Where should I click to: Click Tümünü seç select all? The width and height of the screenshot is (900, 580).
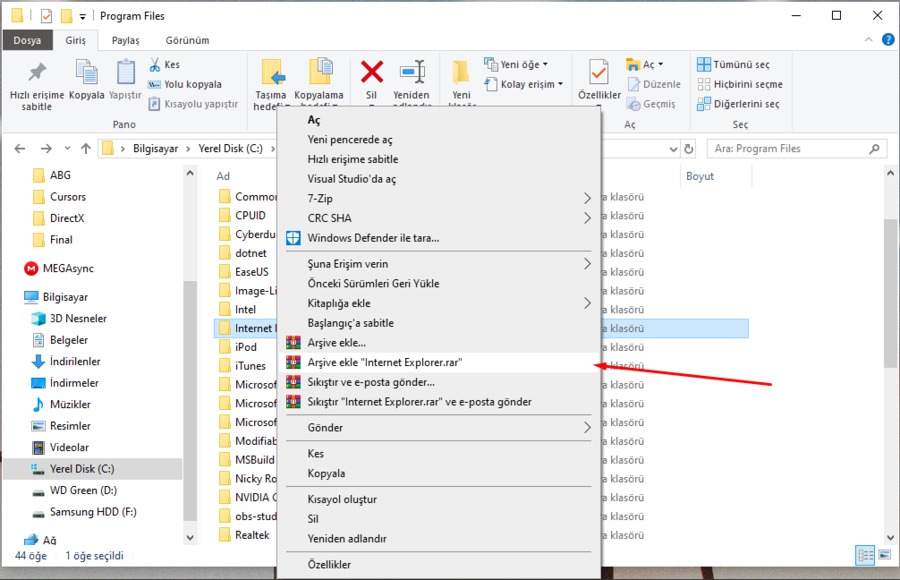pyautogui.click(x=733, y=64)
